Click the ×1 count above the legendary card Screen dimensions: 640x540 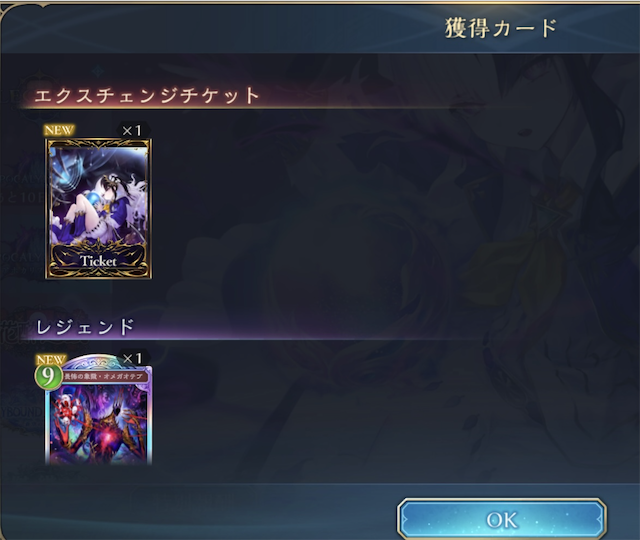click(x=132, y=358)
